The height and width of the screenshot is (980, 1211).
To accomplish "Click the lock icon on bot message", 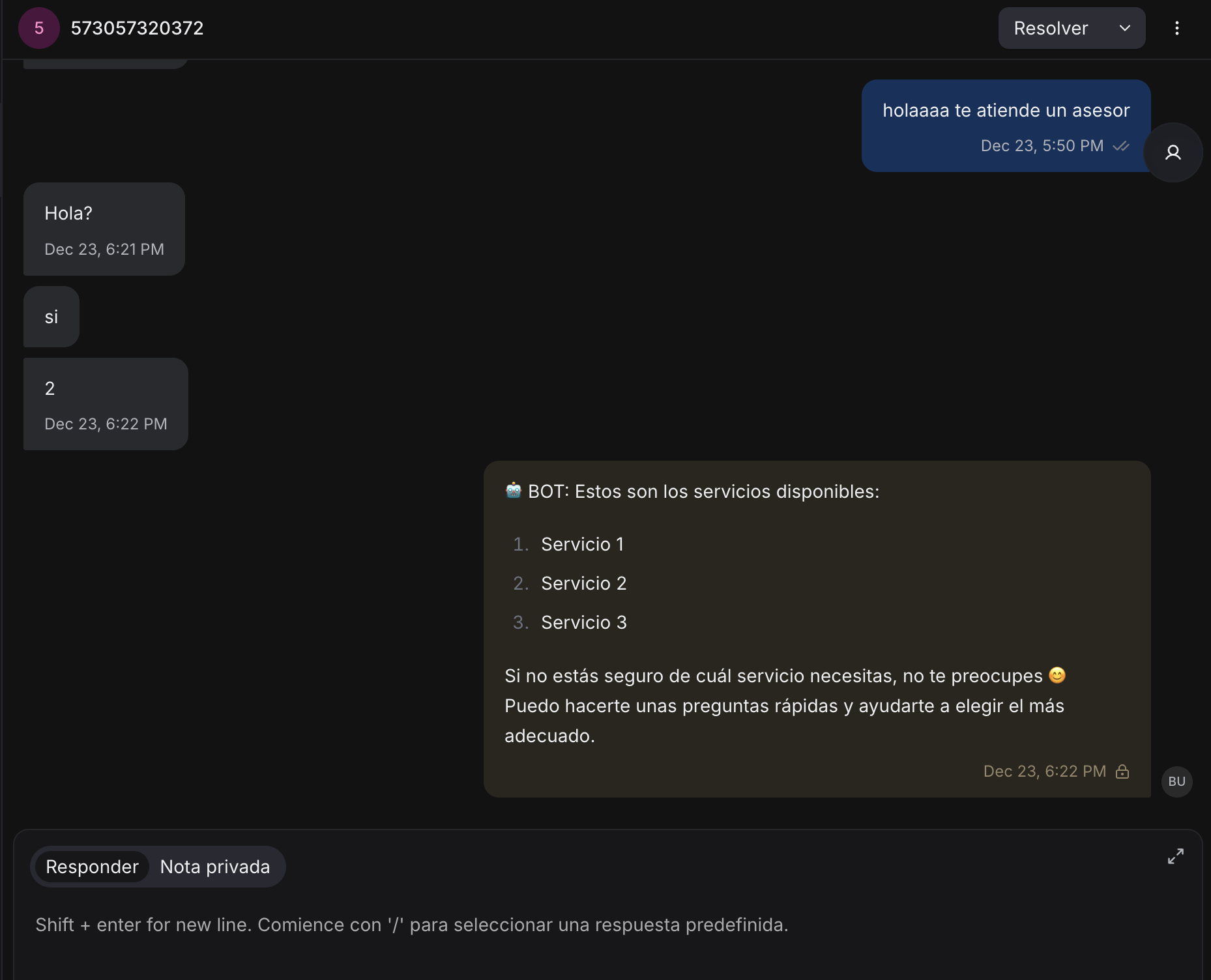I will pyautogui.click(x=1122, y=771).
